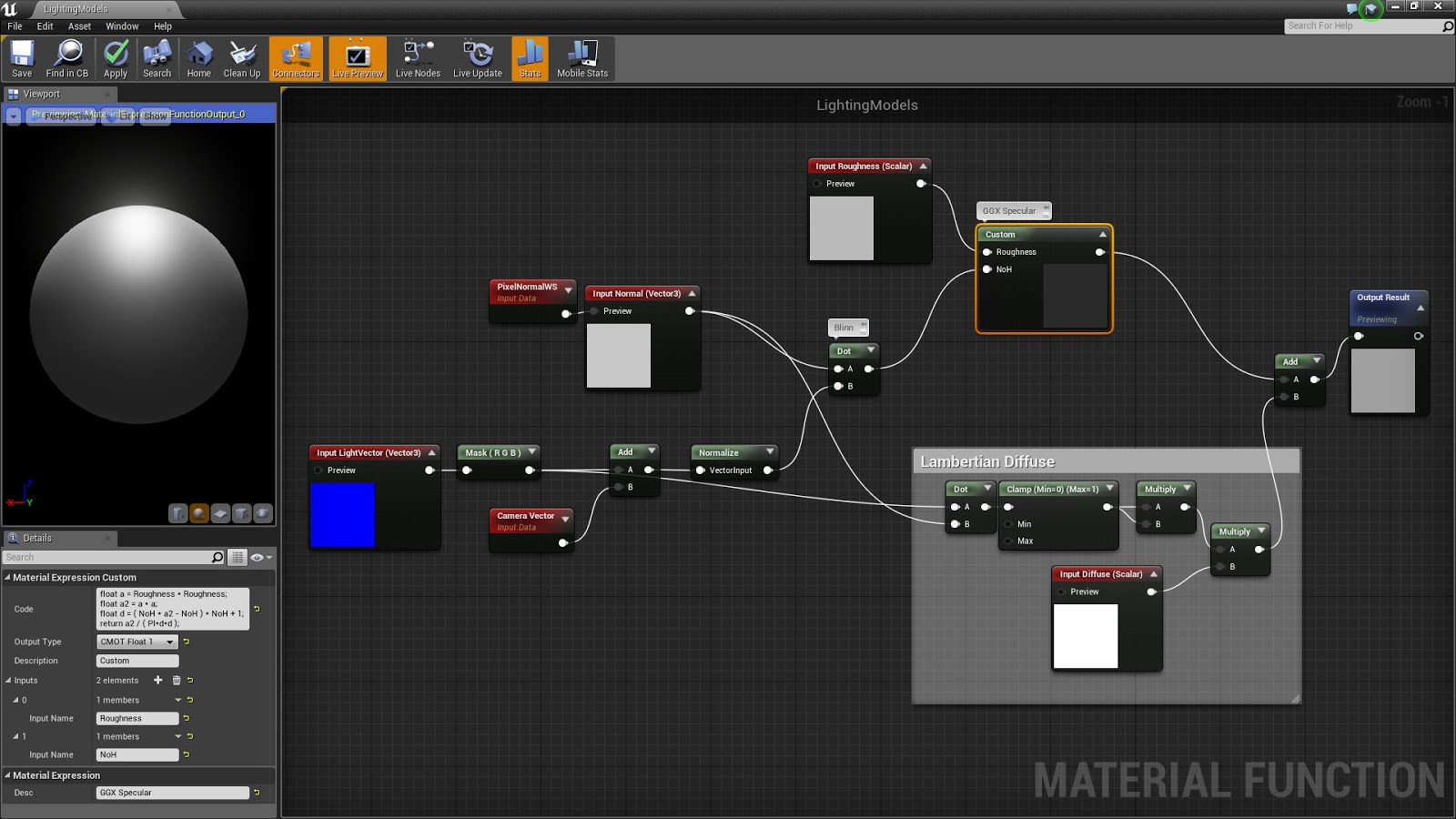The height and width of the screenshot is (819, 1456).
Task: Click the blue preview swatch on Input LightVector
Action: (343, 513)
